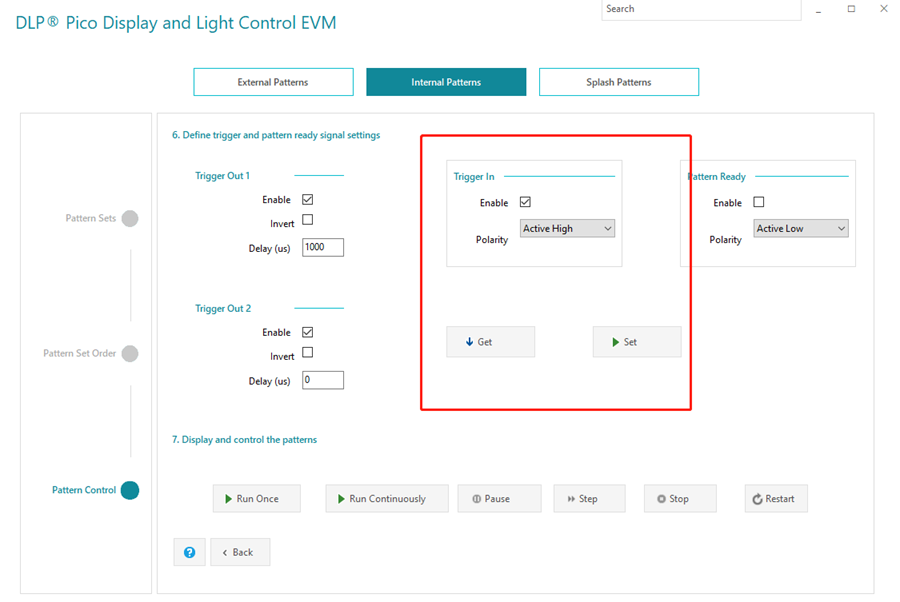Select the Pattern Set Order step circle
Viewport: 900px width, 602px height.
[130, 354]
